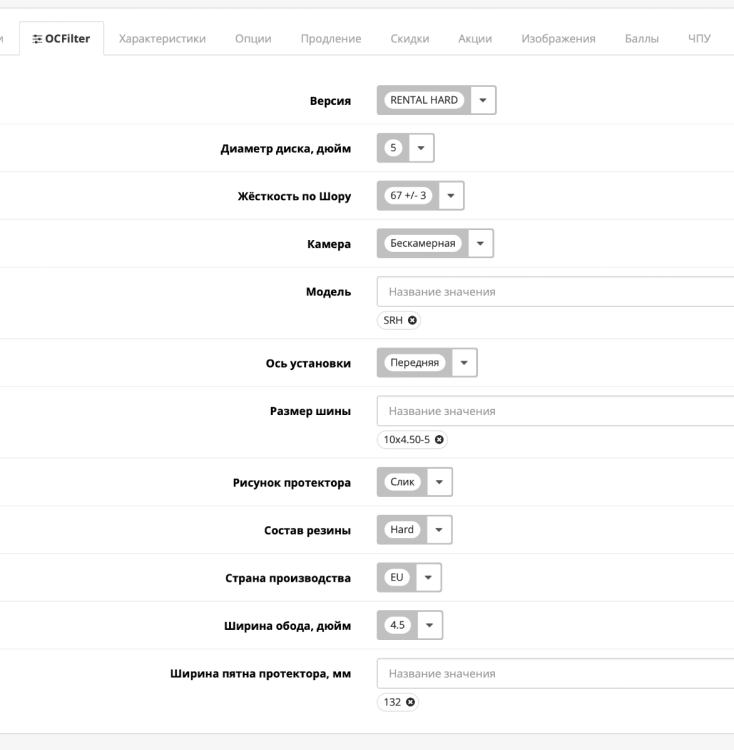Expand the Камера dropdown arrow
Viewport: 734px width, 750px height.
tap(481, 243)
